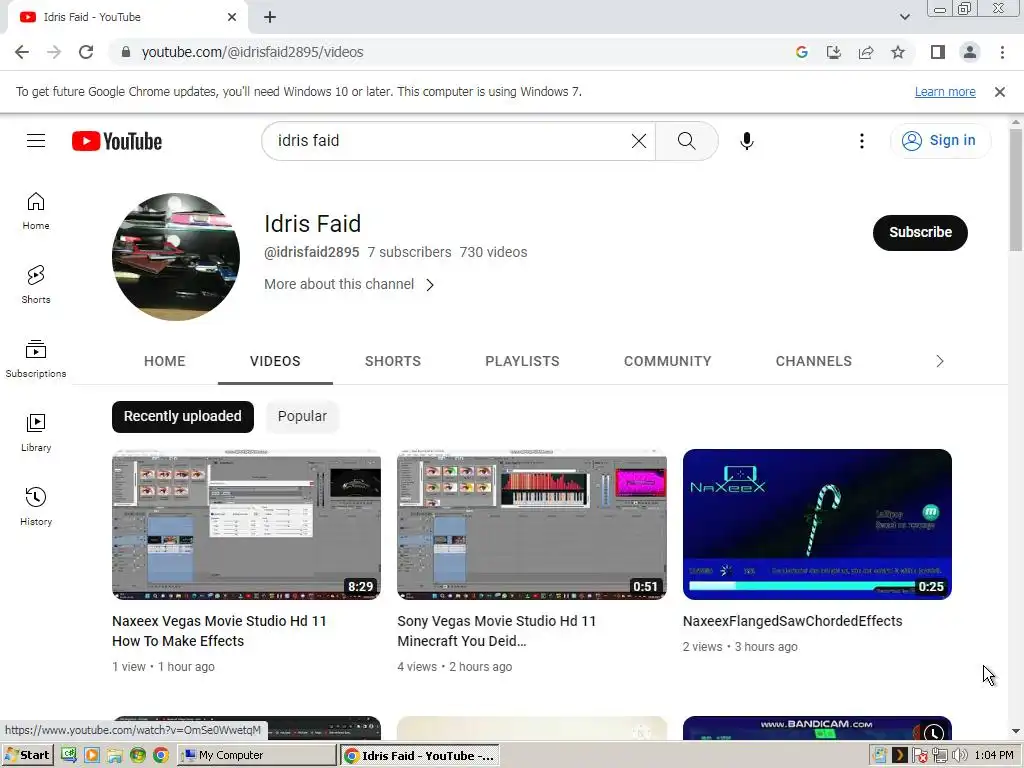Switch to the COMMUNITY channel tab

(667, 361)
